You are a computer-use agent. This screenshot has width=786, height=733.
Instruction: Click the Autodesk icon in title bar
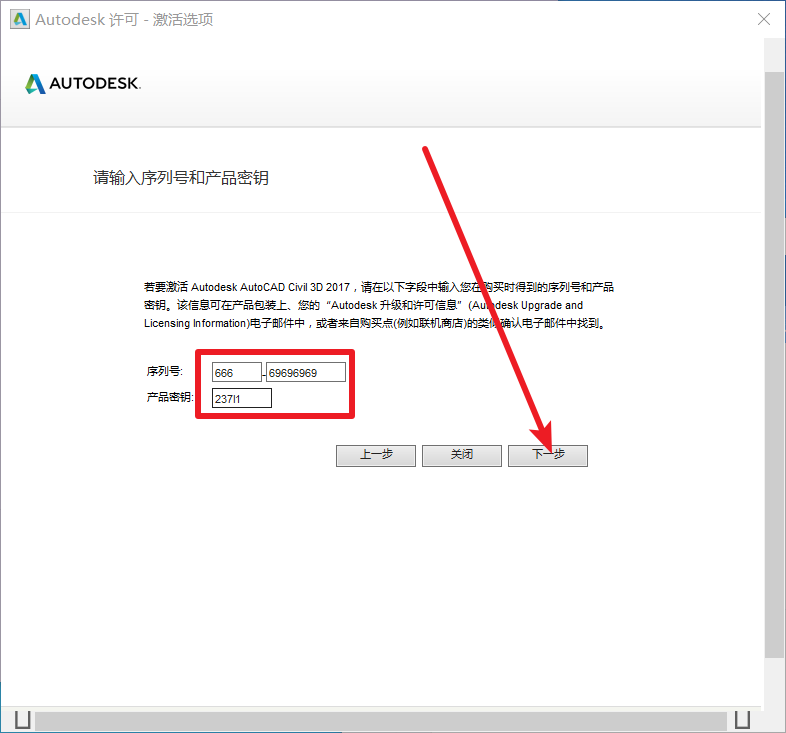20,20
